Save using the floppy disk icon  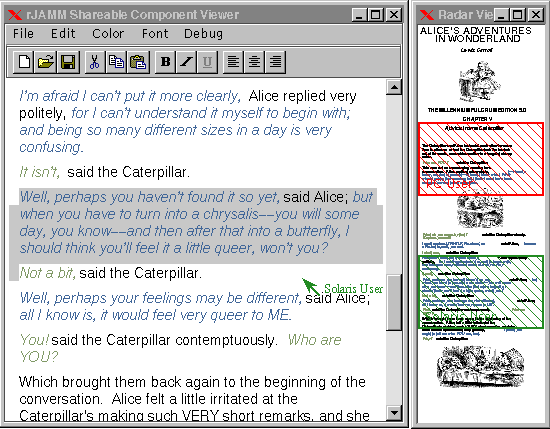68,62
